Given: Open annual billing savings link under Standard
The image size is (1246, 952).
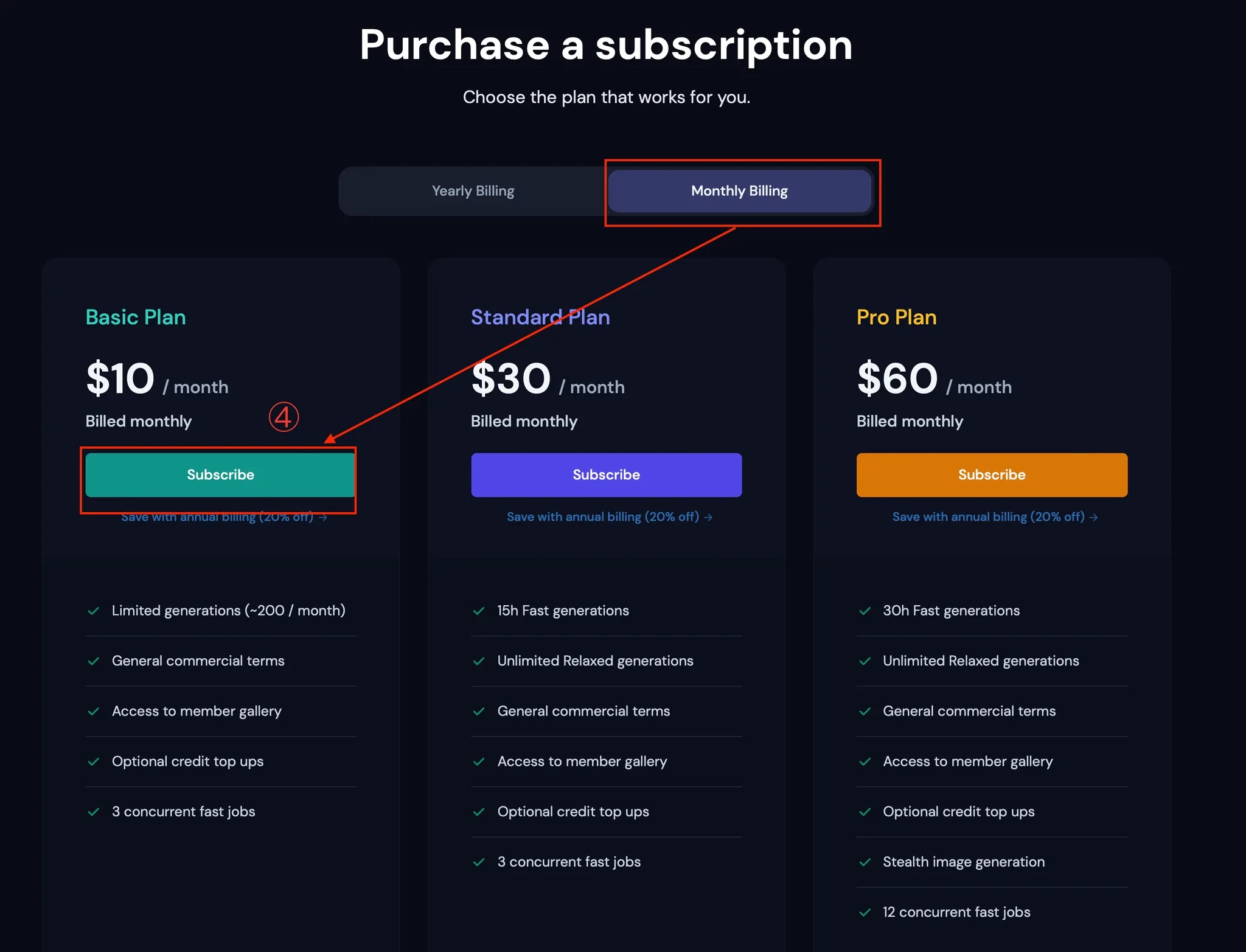Looking at the screenshot, I should pos(609,517).
